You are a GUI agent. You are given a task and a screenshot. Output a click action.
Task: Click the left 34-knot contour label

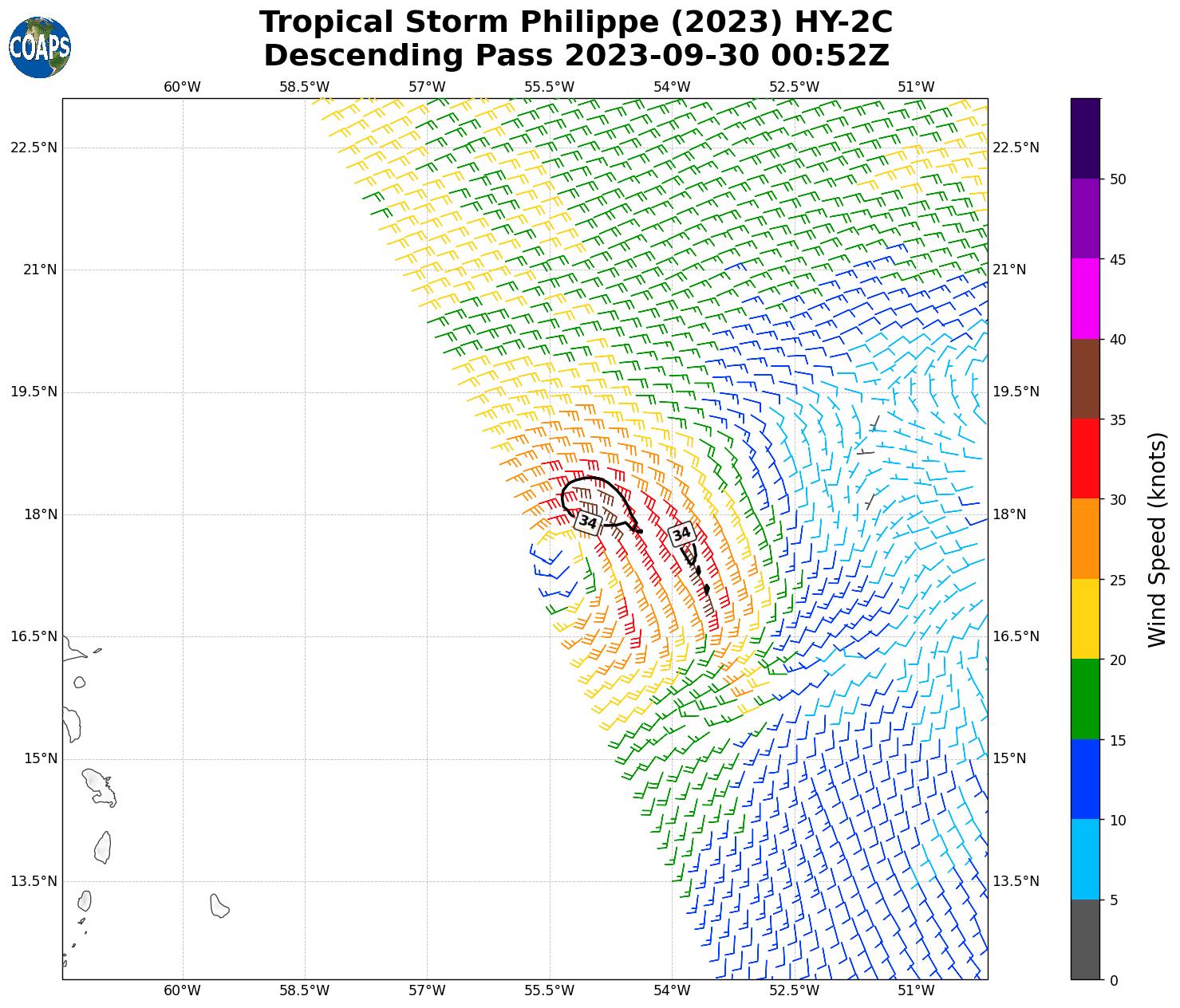[588, 522]
